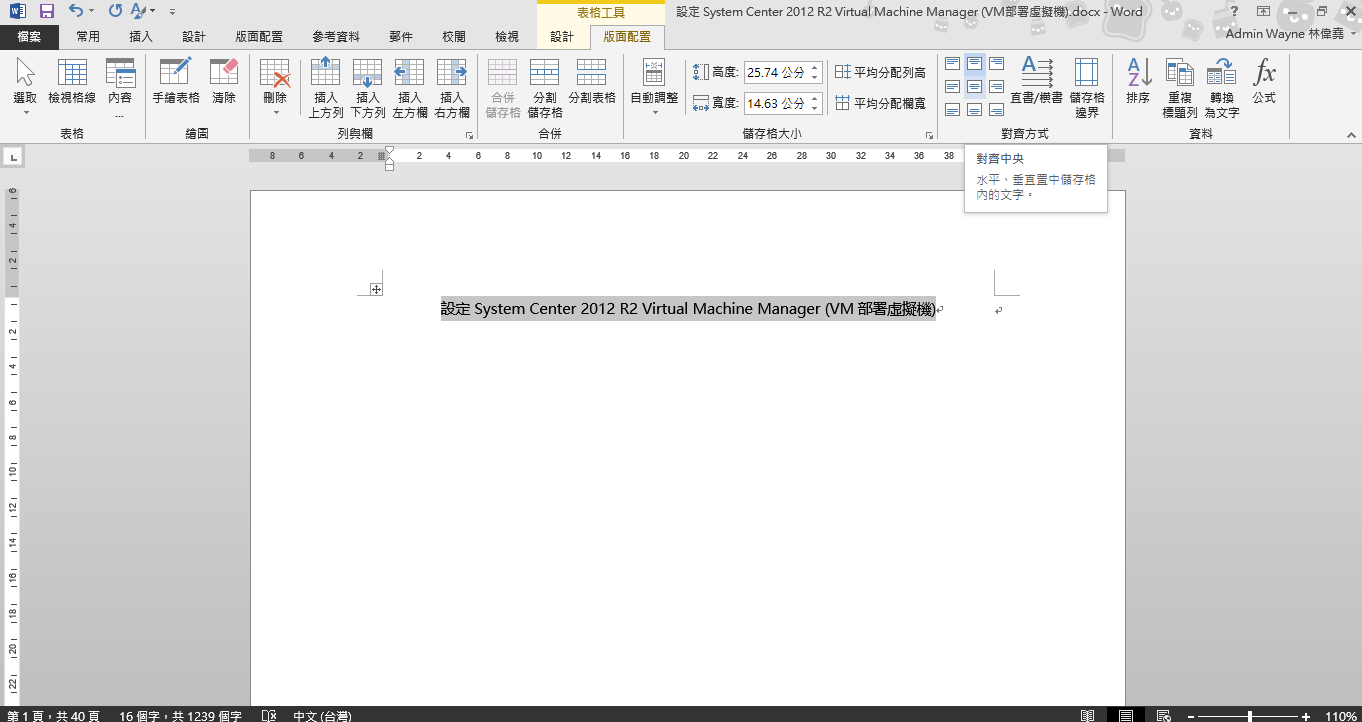Redo action with the repeat arrow icon
Image resolution: width=1362 pixels, height=722 pixels.
(x=115, y=11)
